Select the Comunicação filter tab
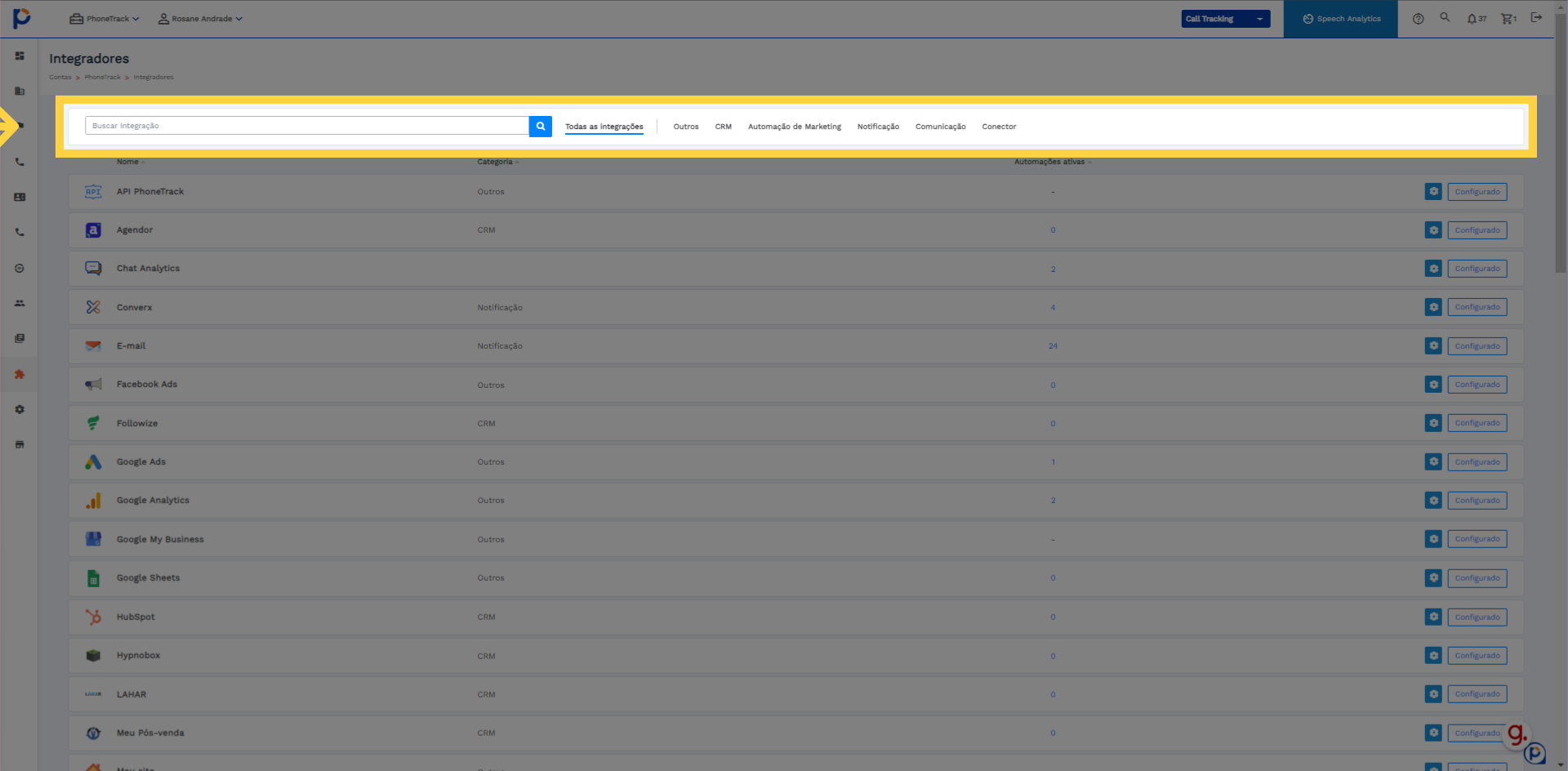Viewport: 1568px width, 771px height. tap(940, 127)
